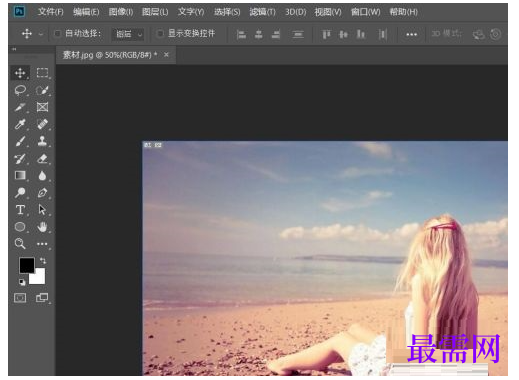The width and height of the screenshot is (519, 380).
Task: Open the 文件(F) menu
Action: (x=50, y=12)
